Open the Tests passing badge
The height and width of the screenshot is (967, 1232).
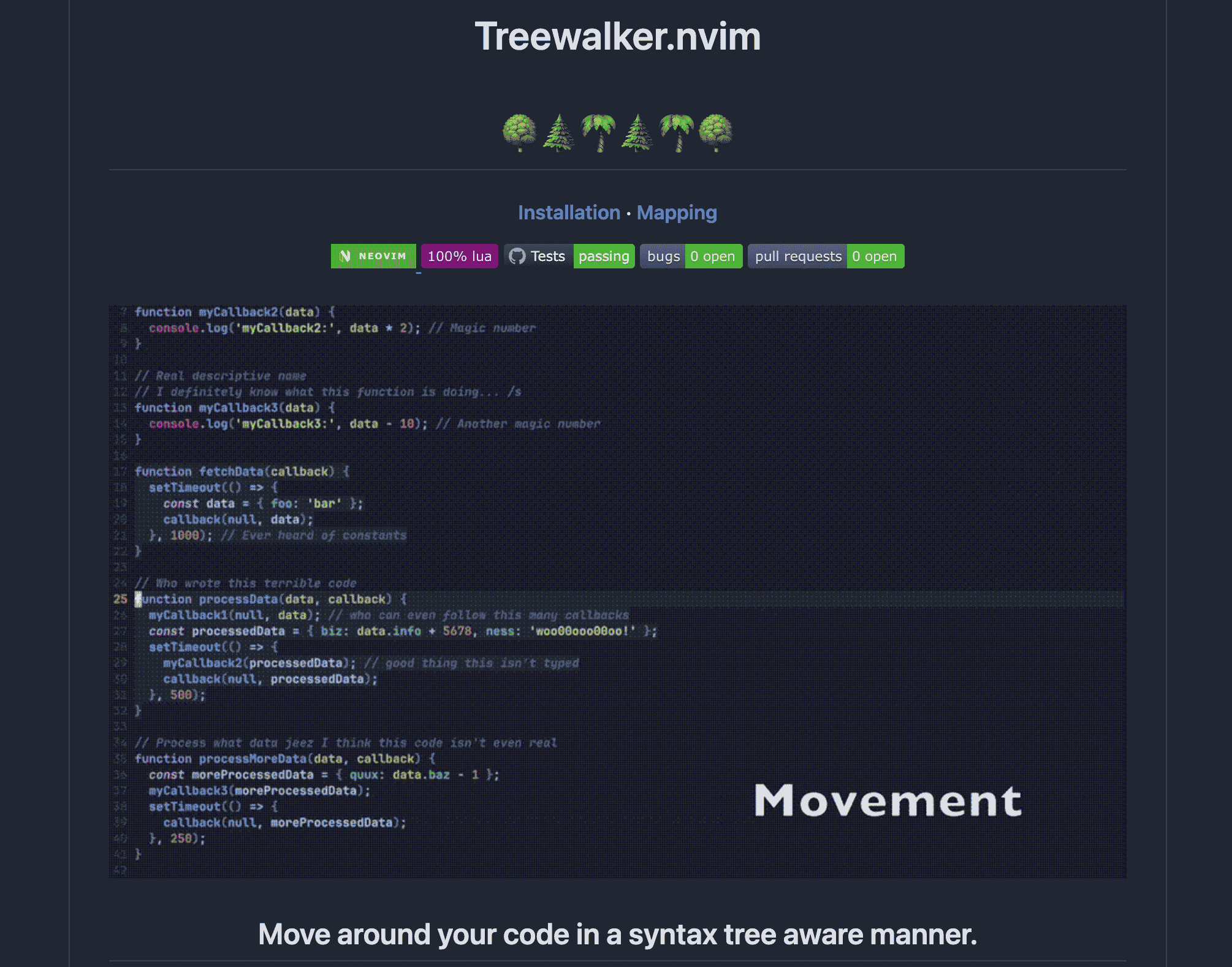pos(569,256)
